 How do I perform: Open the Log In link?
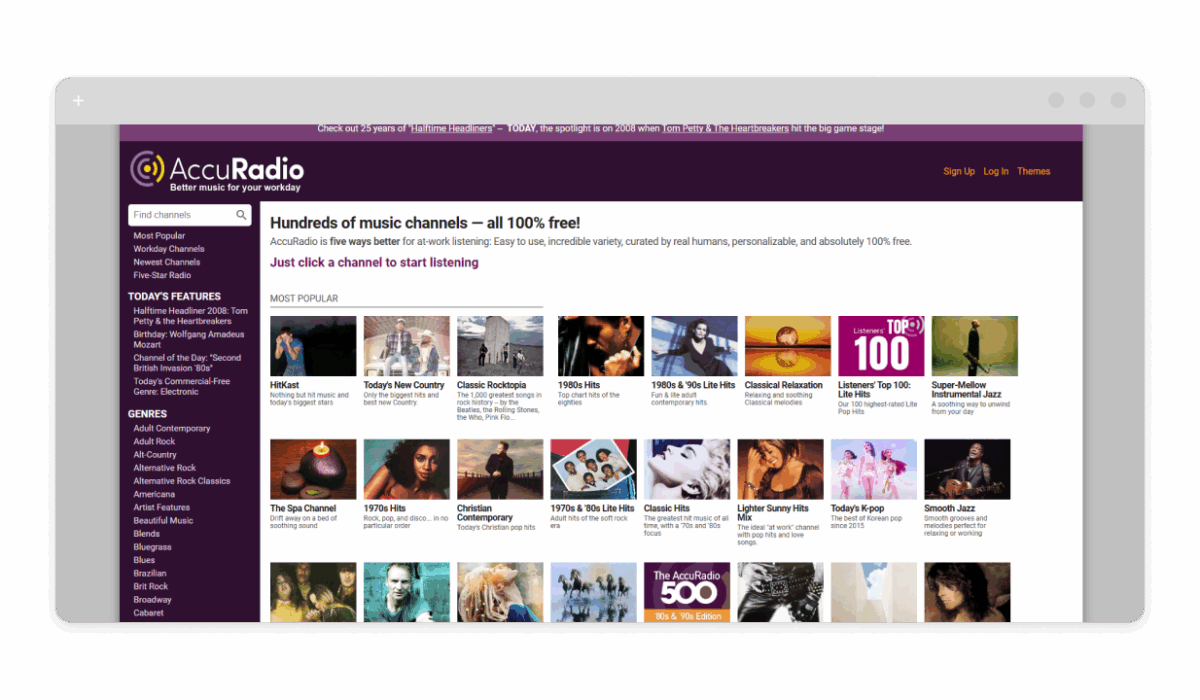coord(995,171)
